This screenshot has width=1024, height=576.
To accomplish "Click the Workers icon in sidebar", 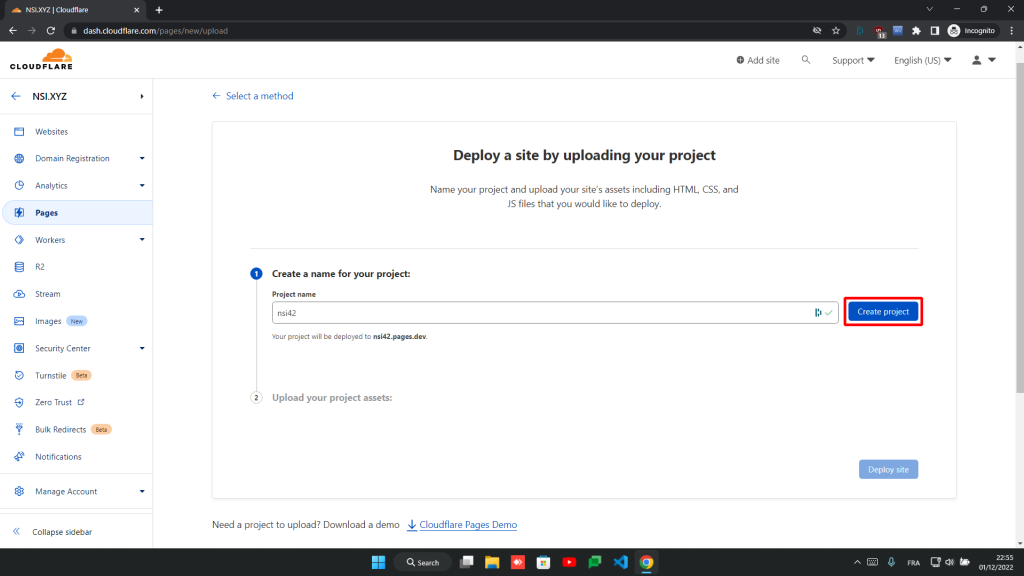I will pos(19,240).
